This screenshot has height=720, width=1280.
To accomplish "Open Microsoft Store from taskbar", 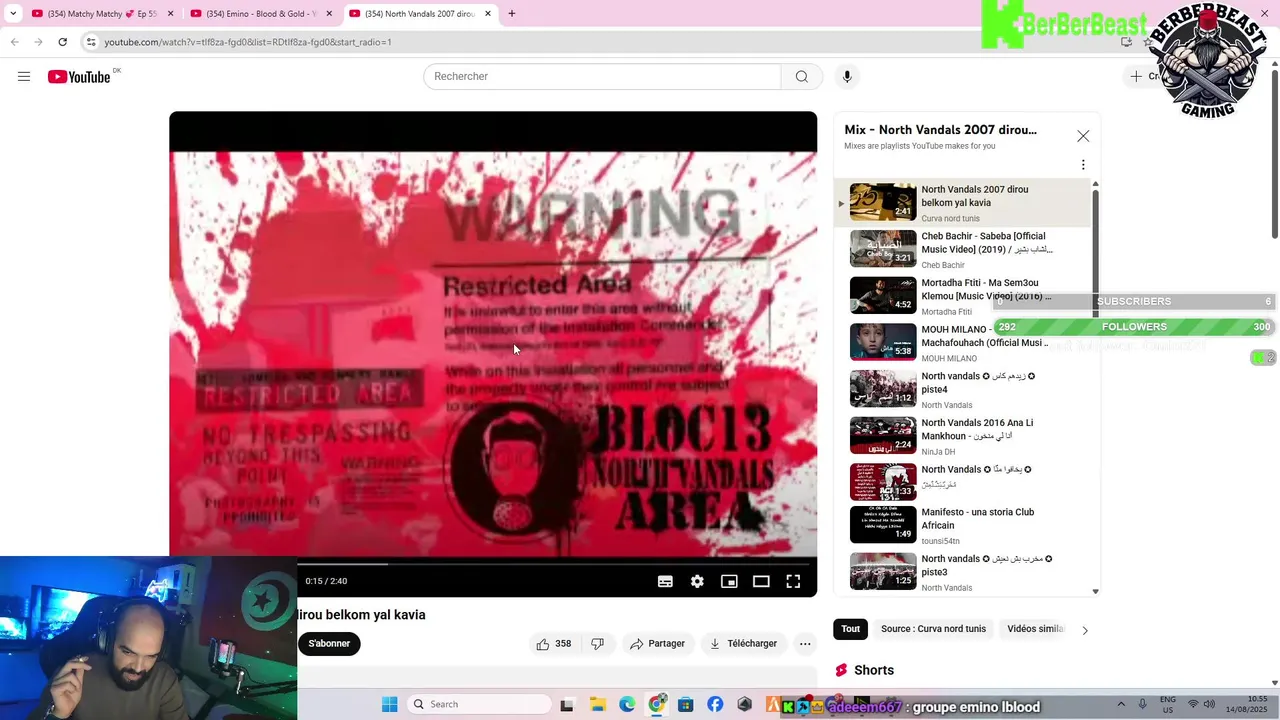I will pos(686,704).
